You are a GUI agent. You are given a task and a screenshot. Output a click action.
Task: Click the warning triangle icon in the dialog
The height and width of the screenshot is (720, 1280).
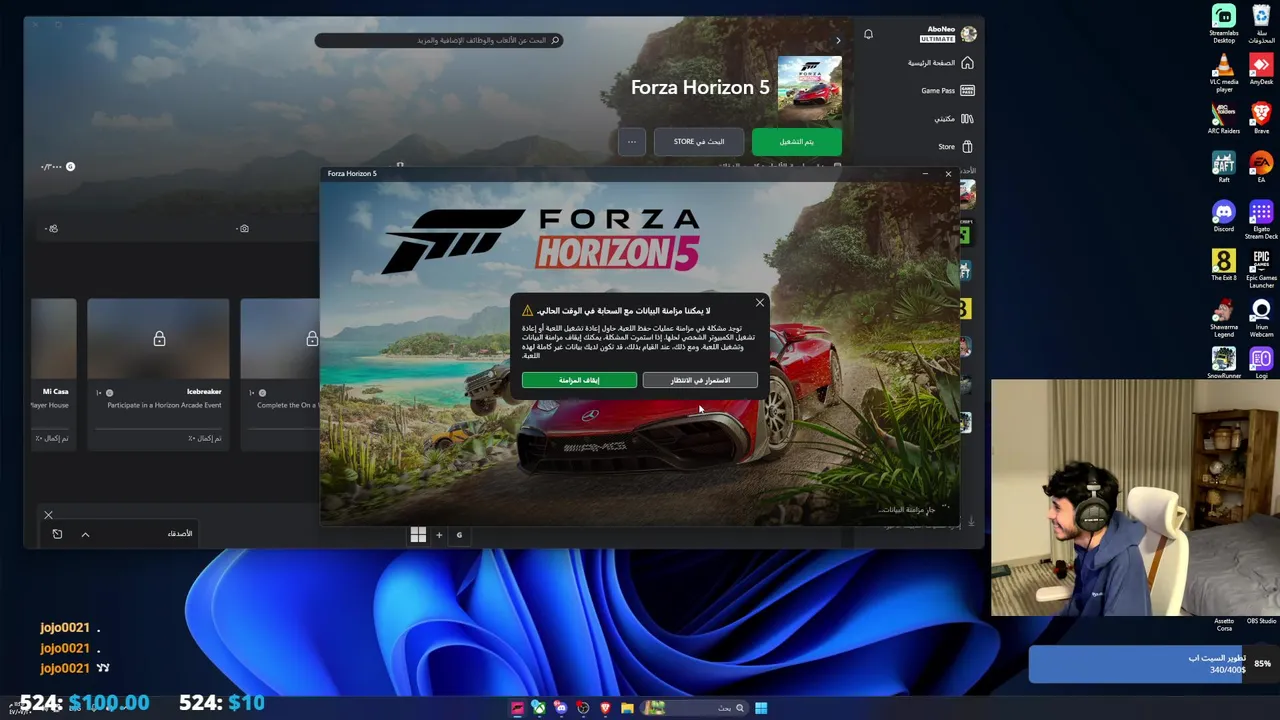[527, 311]
